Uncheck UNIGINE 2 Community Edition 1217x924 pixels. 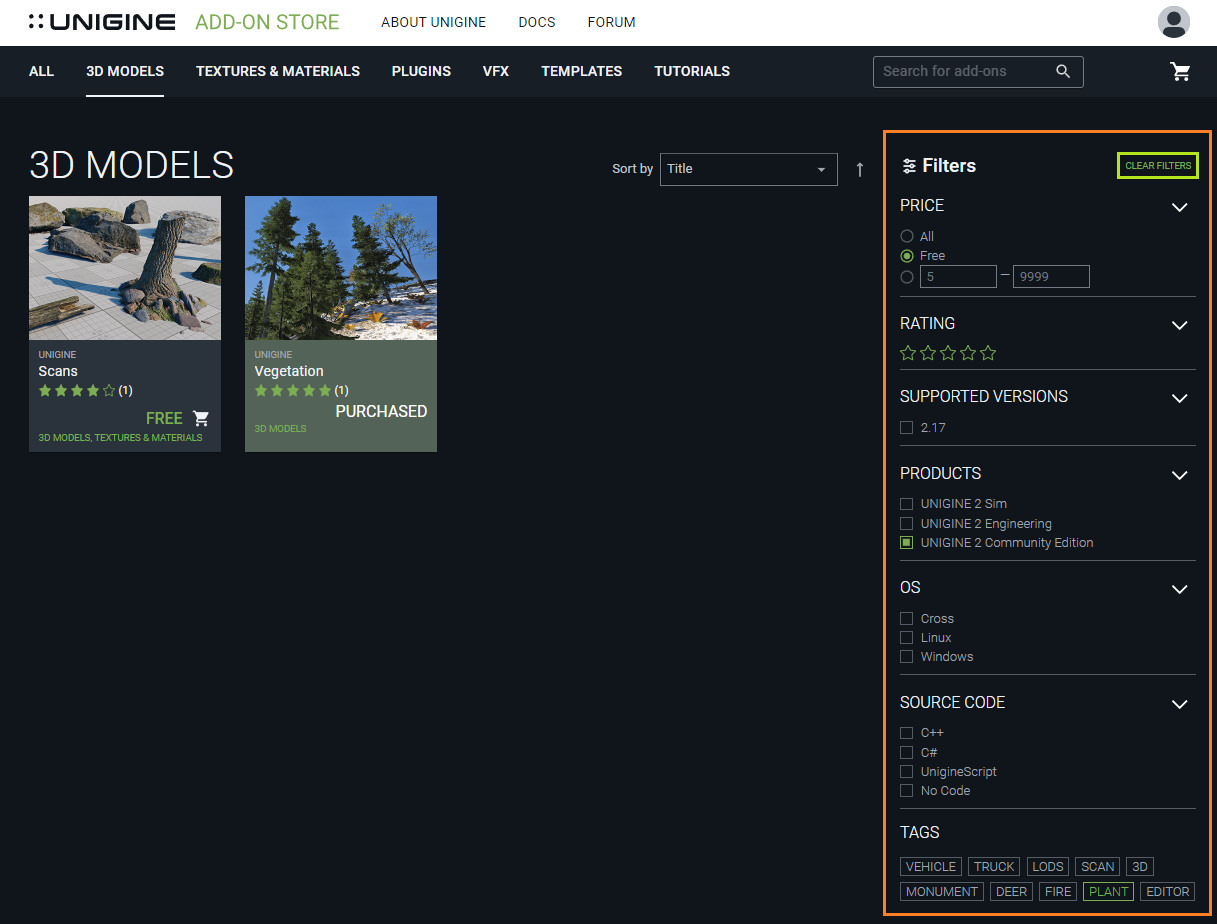pyautogui.click(x=907, y=543)
